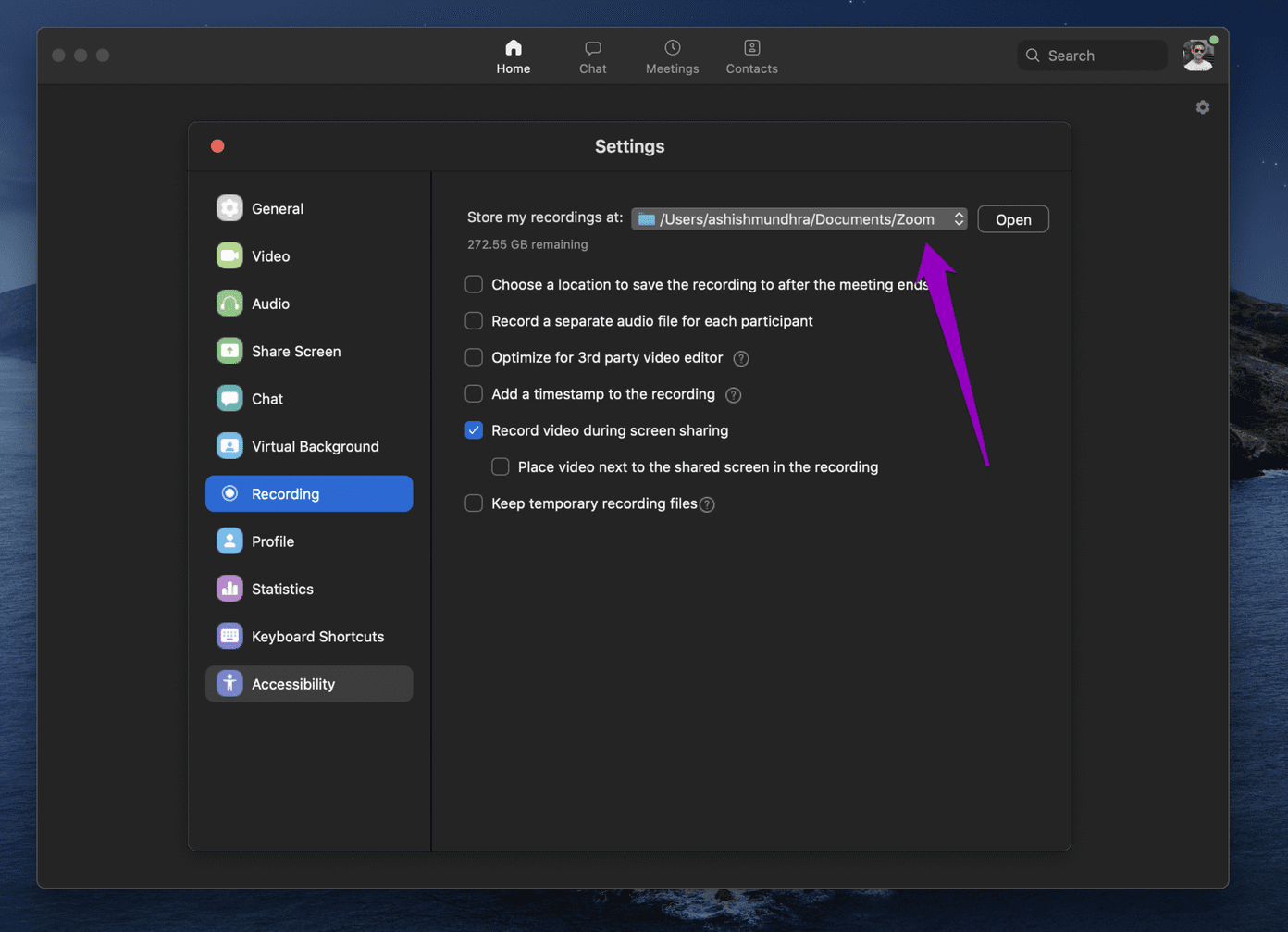Switch to the Chat tab in top bar
The height and width of the screenshot is (932, 1288).
(593, 56)
